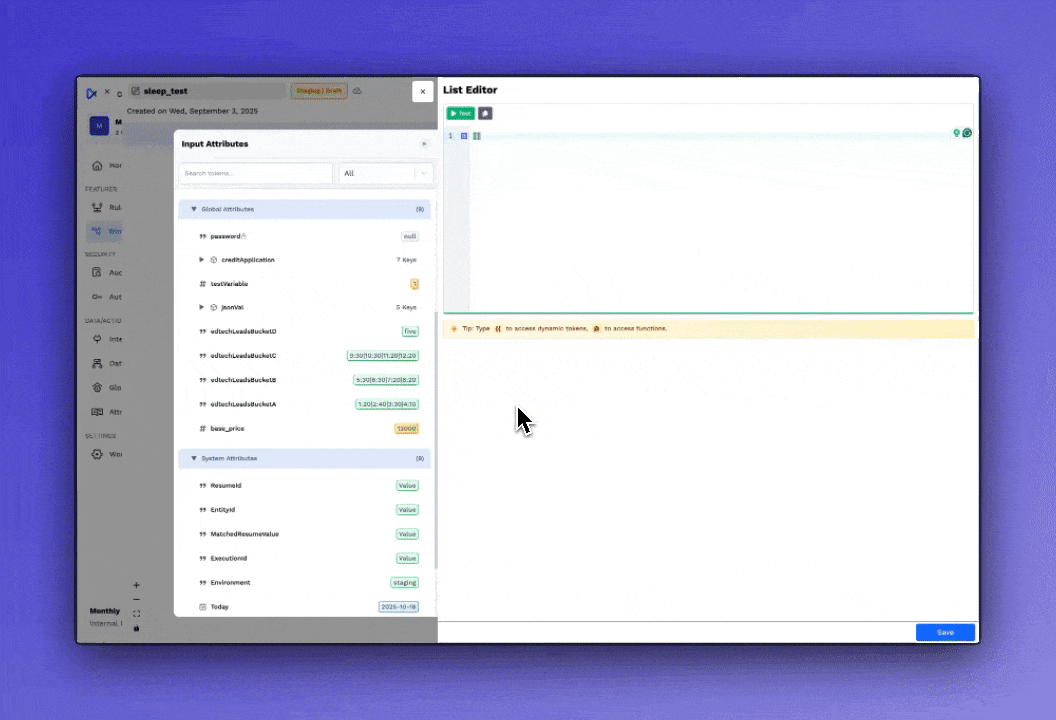The height and width of the screenshot is (720, 1056).
Task: Collapse the System Attributes section
Action: click(x=194, y=459)
